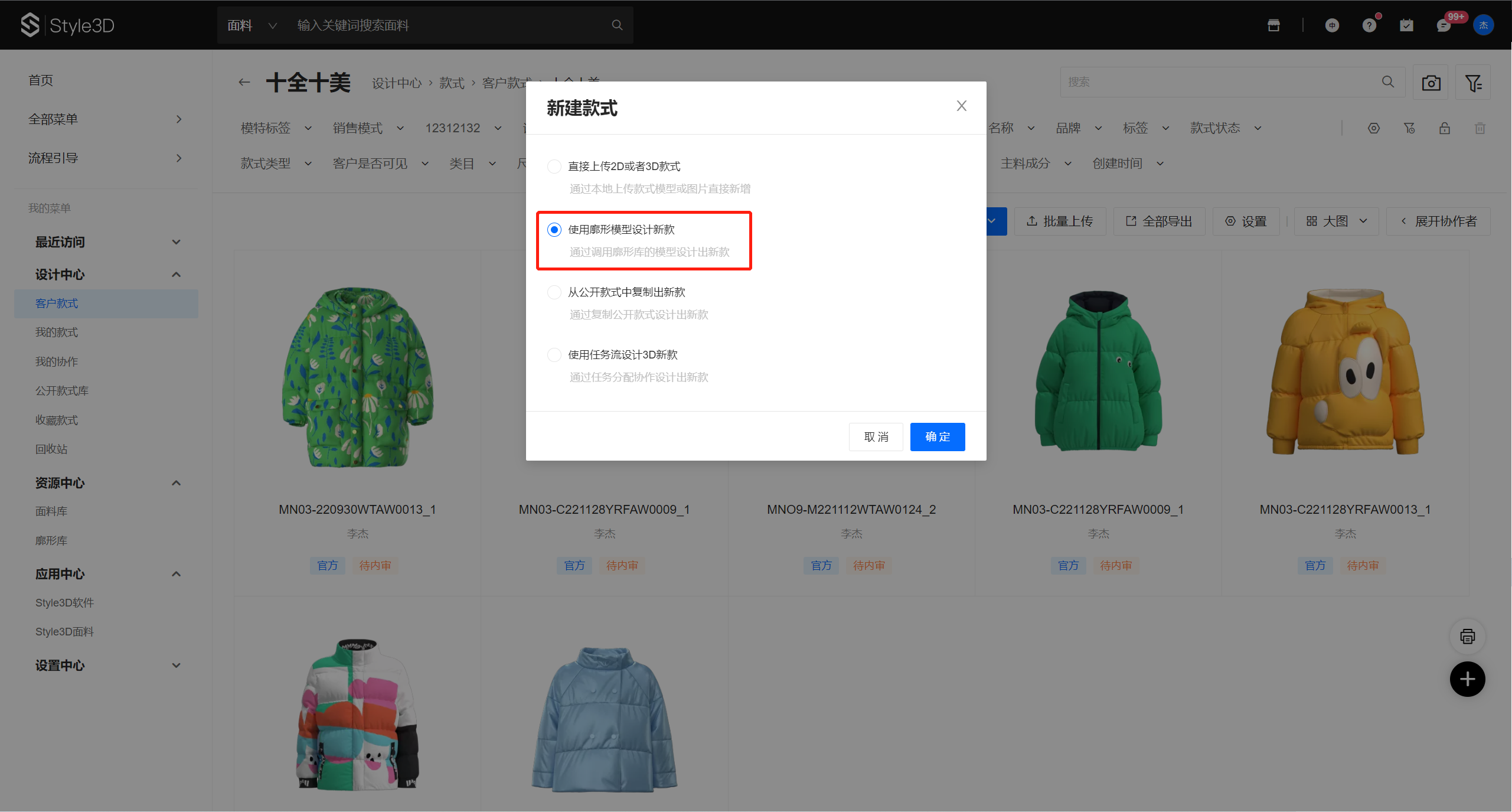This screenshot has width=1512, height=812.
Task: Open 我的款式 in sidebar
Action: pyautogui.click(x=57, y=332)
